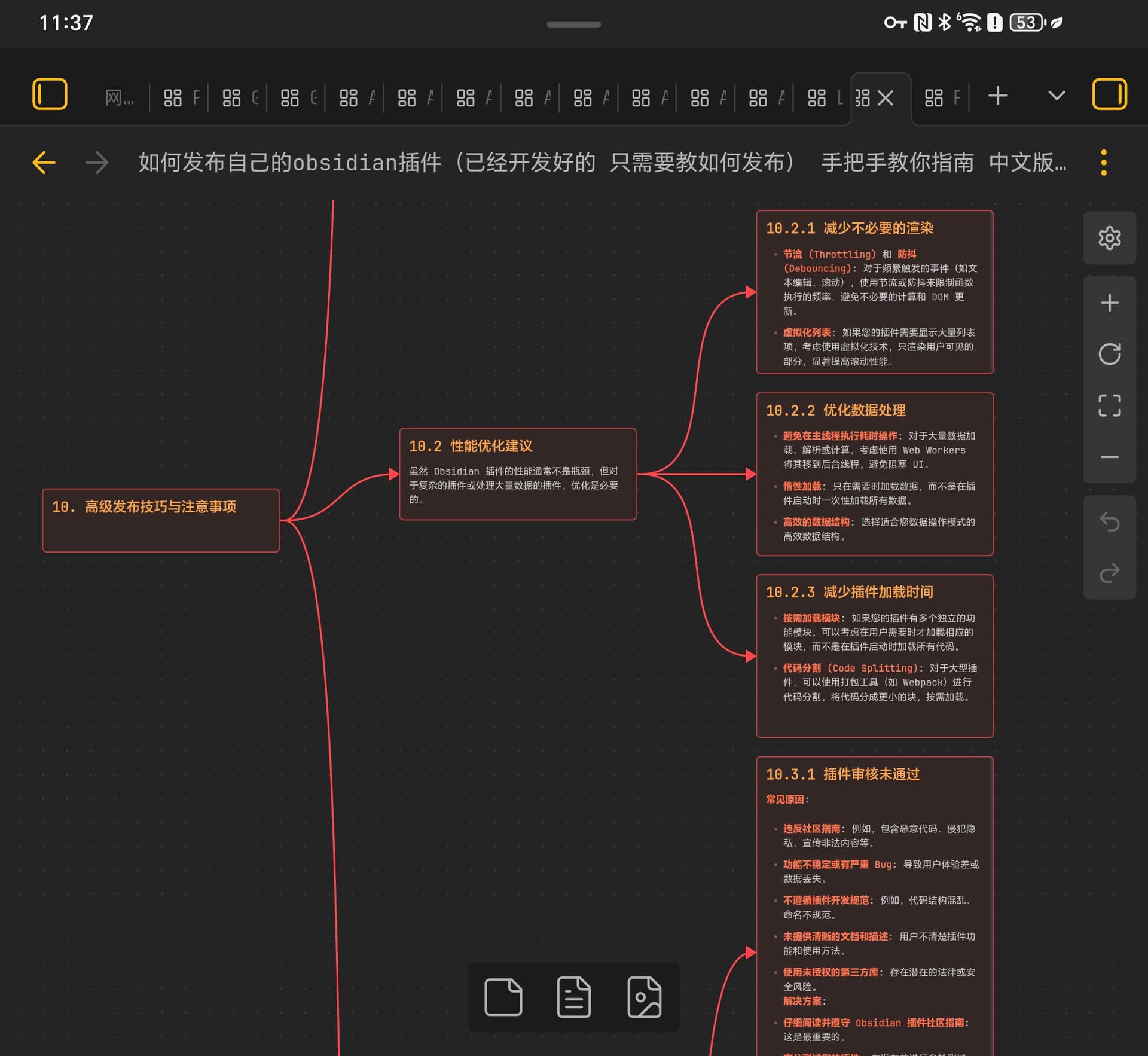Add media from vault to canvas
The width and height of the screenshot is (1148, 1056).
[x=644, y=997]
